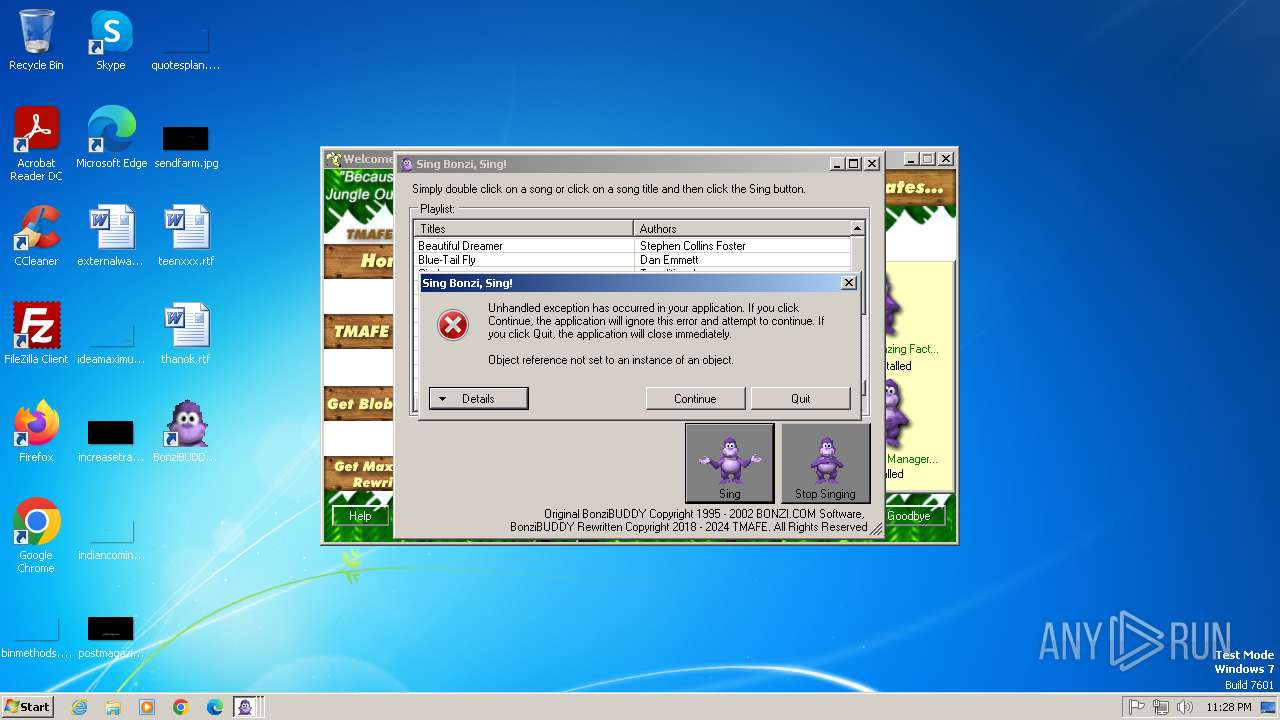This screenshot has height=720, width=1280.
Task: Click the Stephen Collins Foster author cell
Action: 693,246
